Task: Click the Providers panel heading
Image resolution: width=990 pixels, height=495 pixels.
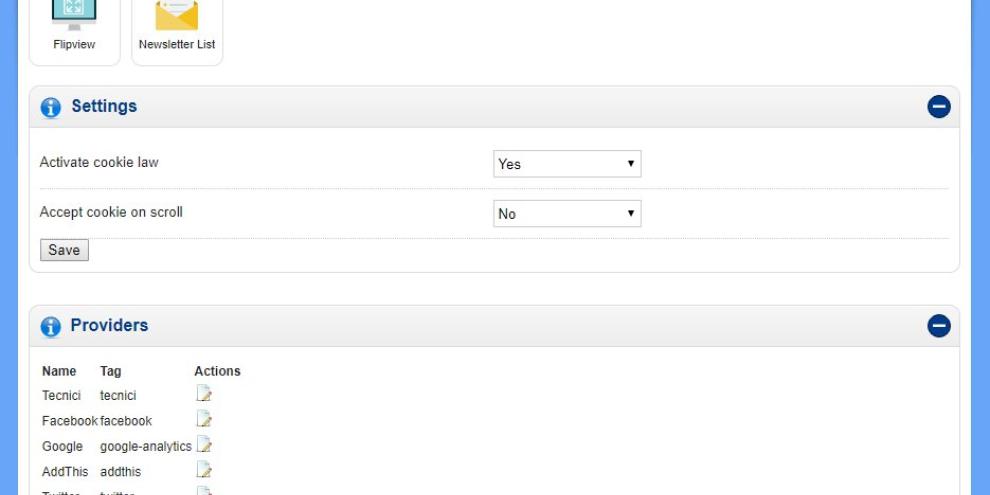Action: pyautogui.click(x=109, y=325)
